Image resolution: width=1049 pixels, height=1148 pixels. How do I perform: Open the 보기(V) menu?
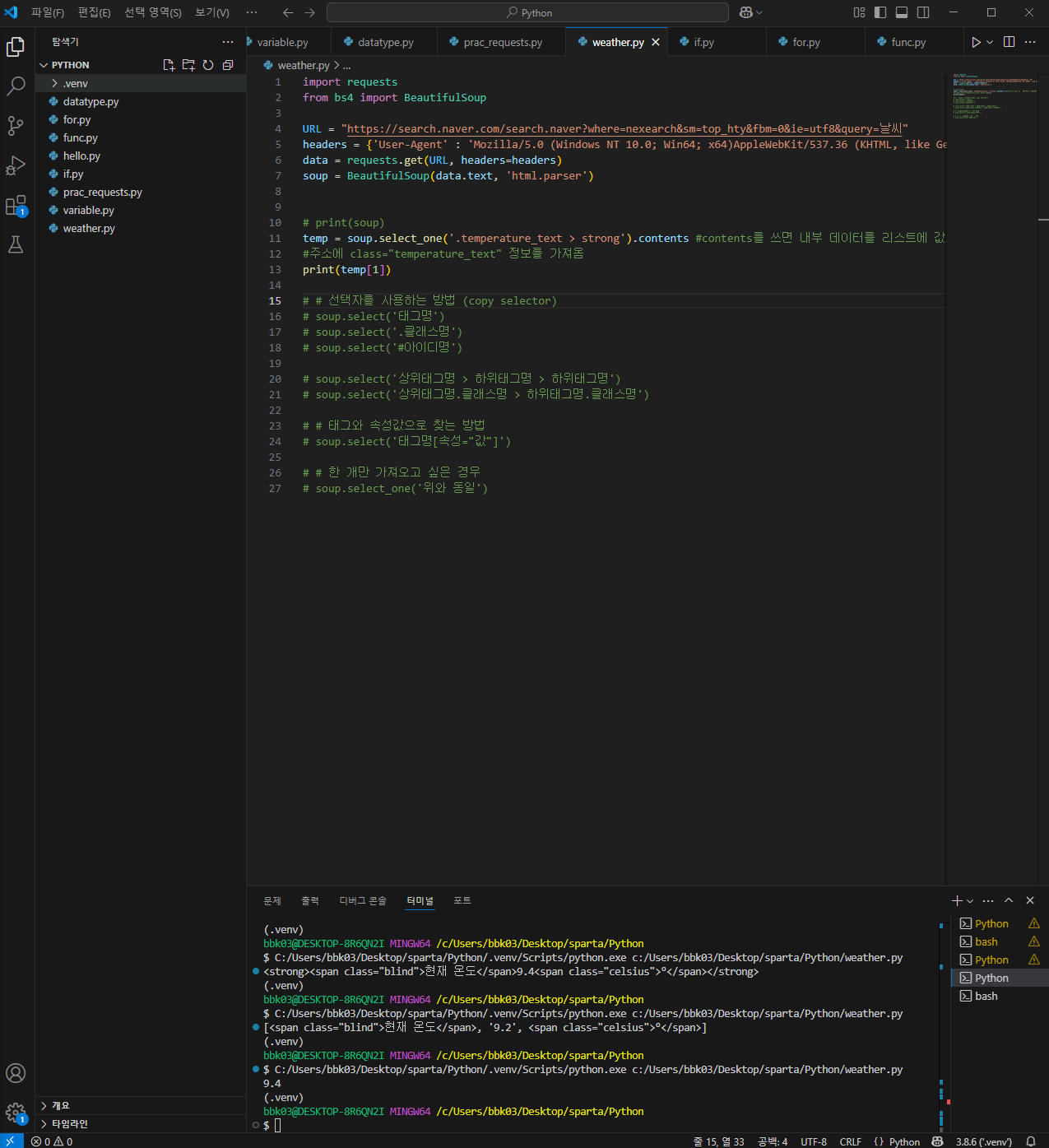212,12
